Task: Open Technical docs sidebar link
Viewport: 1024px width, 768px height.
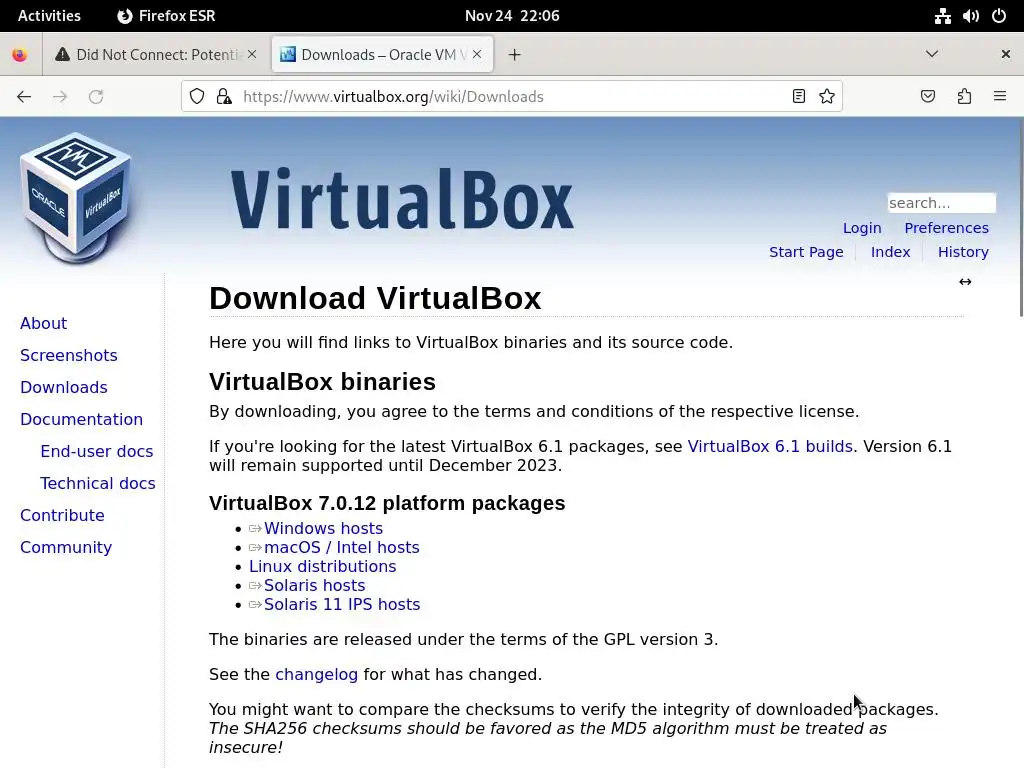Action: point(98,483)
